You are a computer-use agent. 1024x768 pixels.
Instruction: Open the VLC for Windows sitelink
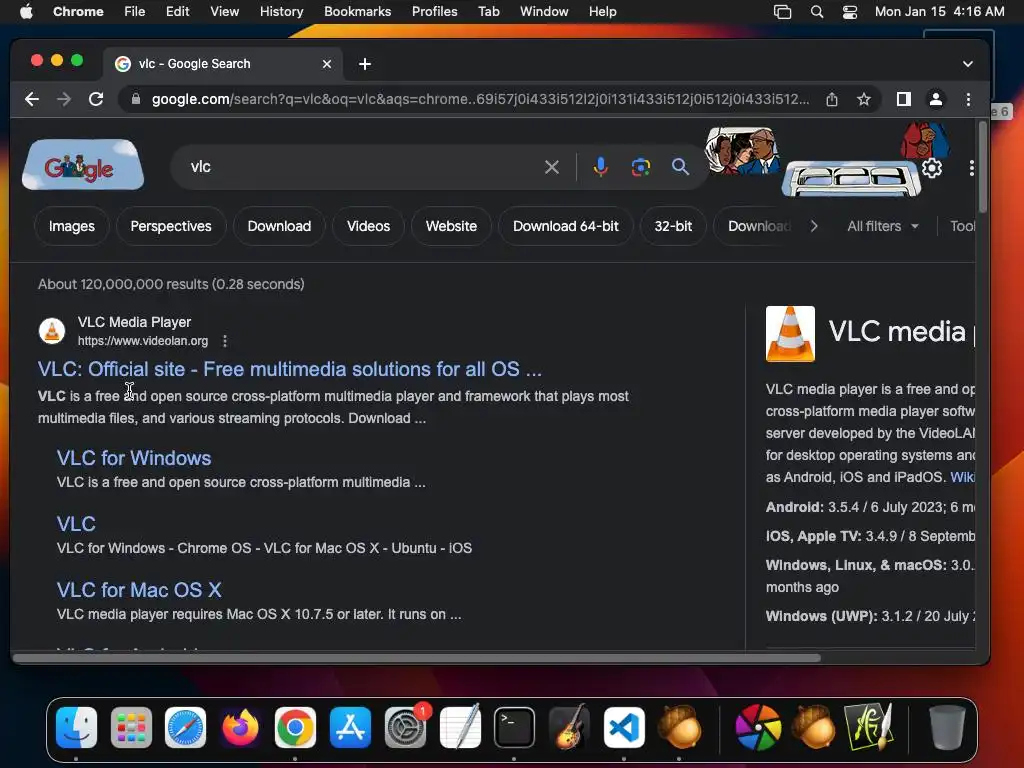tap(134, 458)
